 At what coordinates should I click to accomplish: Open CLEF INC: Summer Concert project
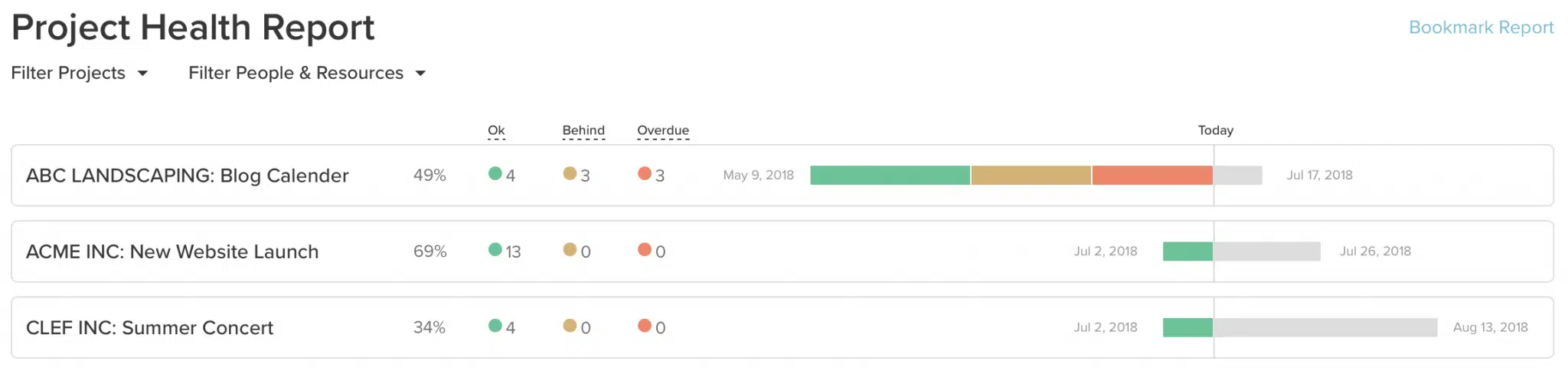(149, 327)
